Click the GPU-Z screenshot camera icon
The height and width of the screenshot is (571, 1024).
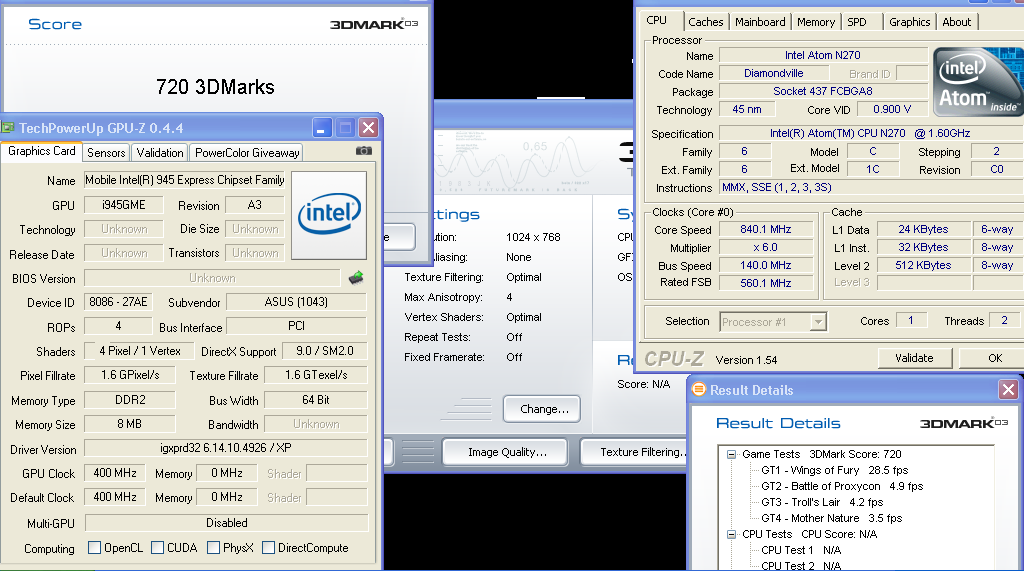pos(364,151)
